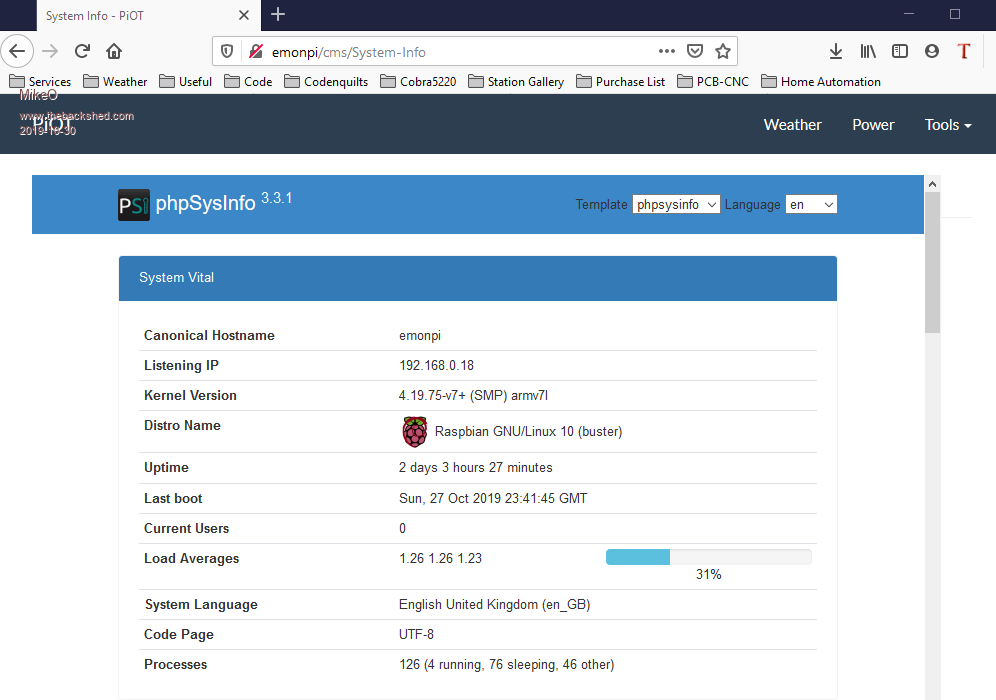Image resolution: width=996 pixels, height=700 pixels.
Task: Open the PCB-CNC bookmarks folder
Action: [x=713, y=82]
